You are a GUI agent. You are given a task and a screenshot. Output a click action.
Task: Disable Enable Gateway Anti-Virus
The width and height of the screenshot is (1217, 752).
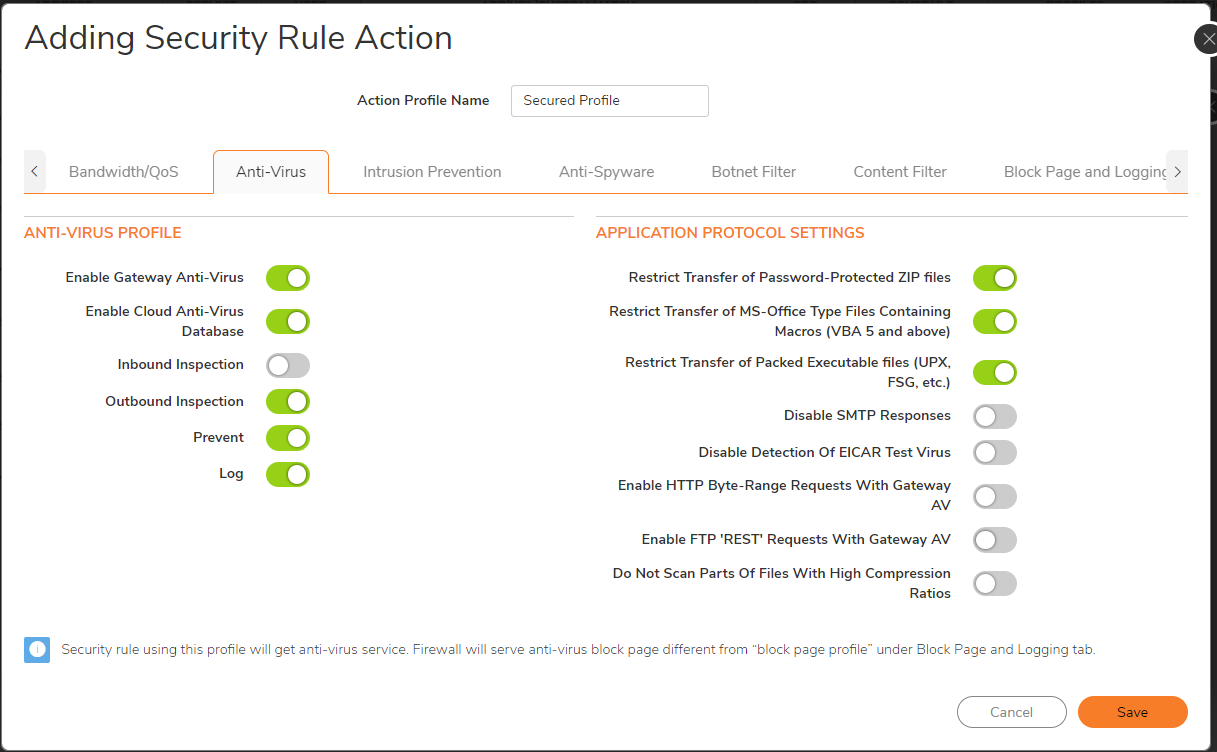(287, 278)
